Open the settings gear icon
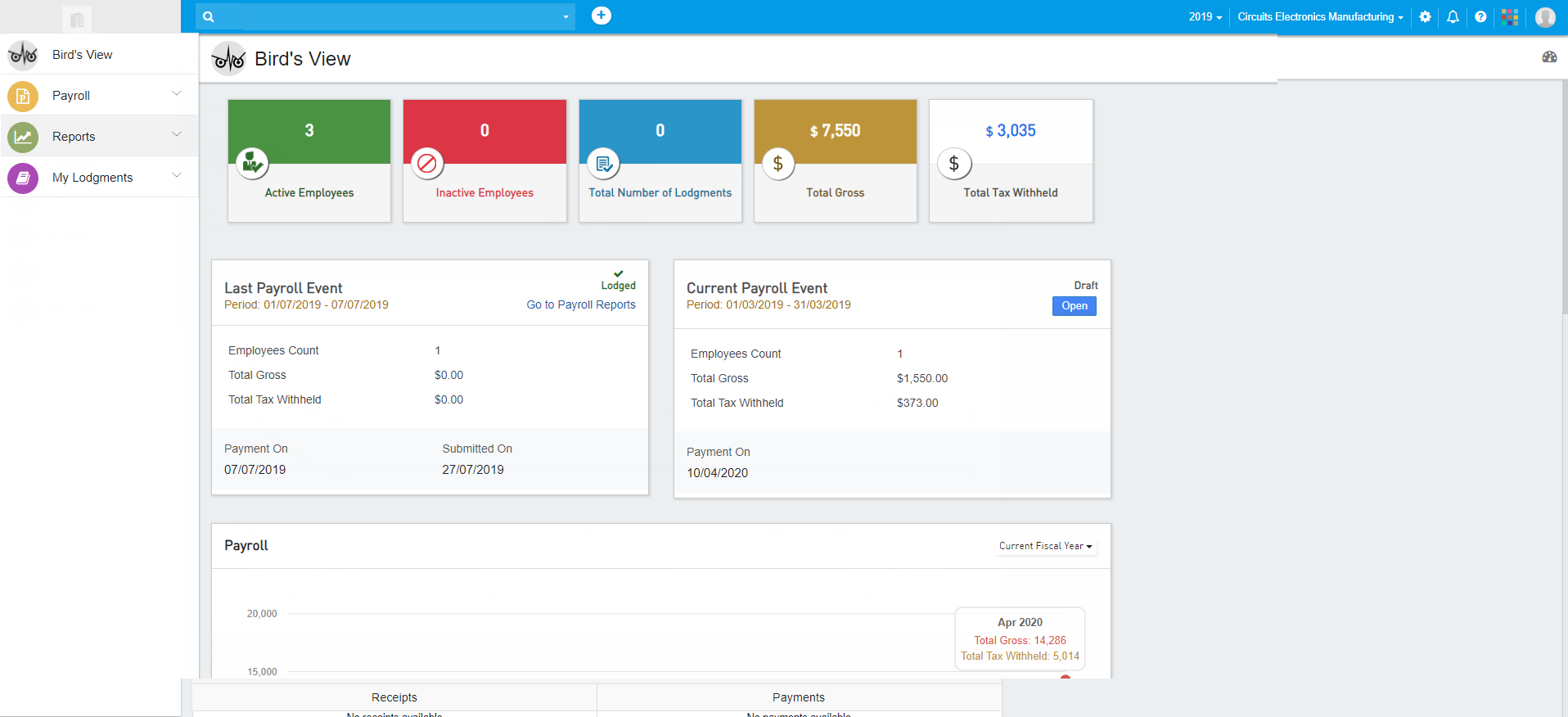 (x=1425, y=16)
